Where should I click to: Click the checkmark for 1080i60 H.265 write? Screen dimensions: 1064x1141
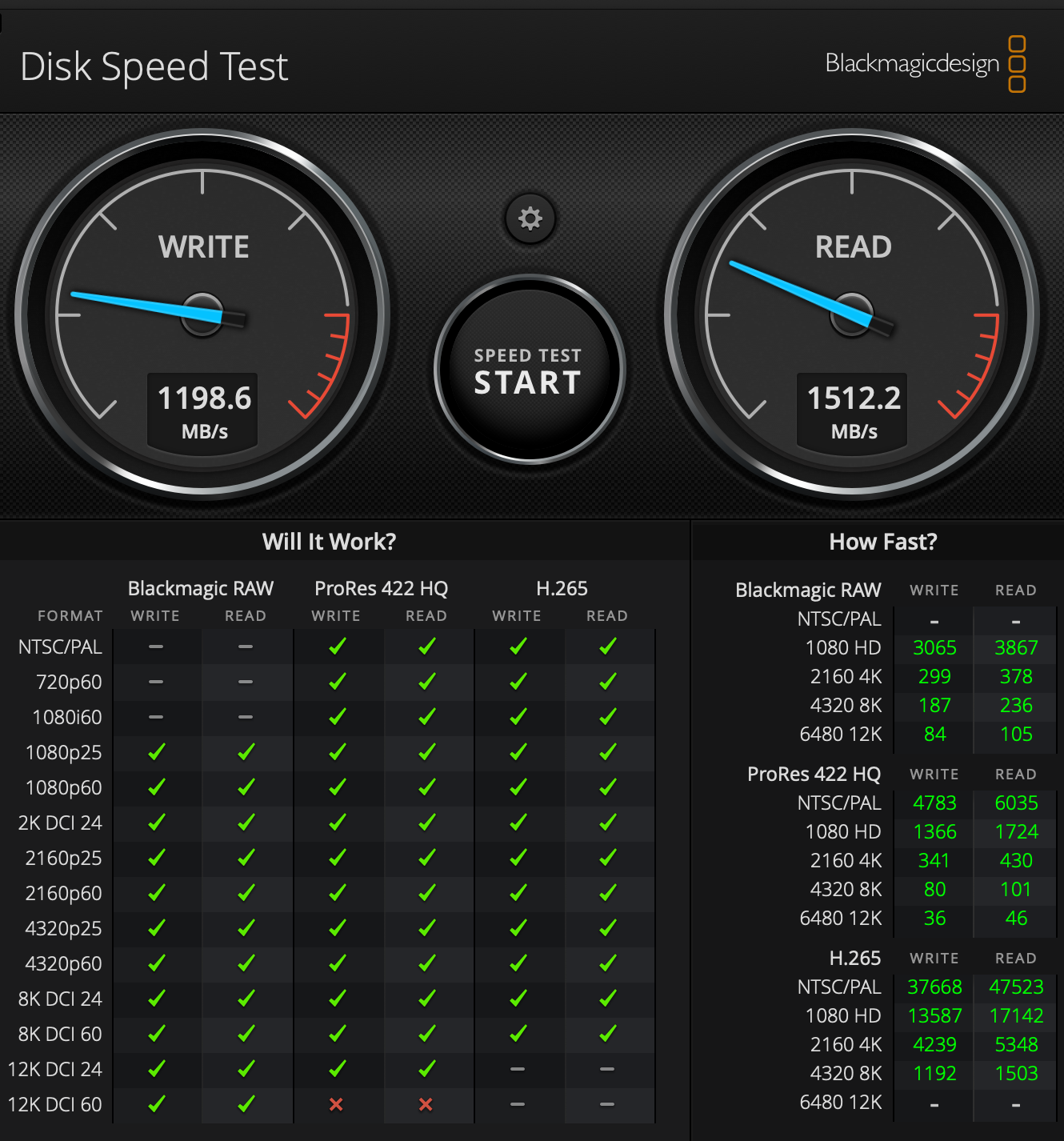[518, 716]
